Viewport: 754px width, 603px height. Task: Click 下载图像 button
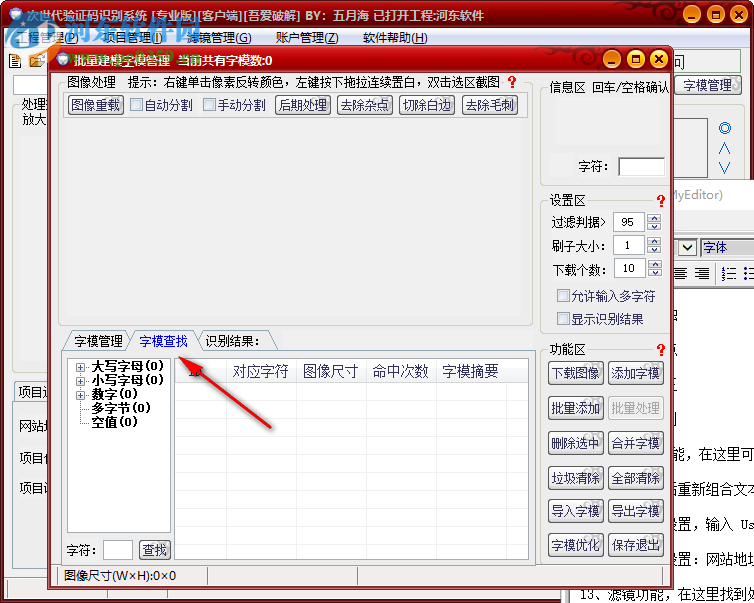click(x=576, y=373)
